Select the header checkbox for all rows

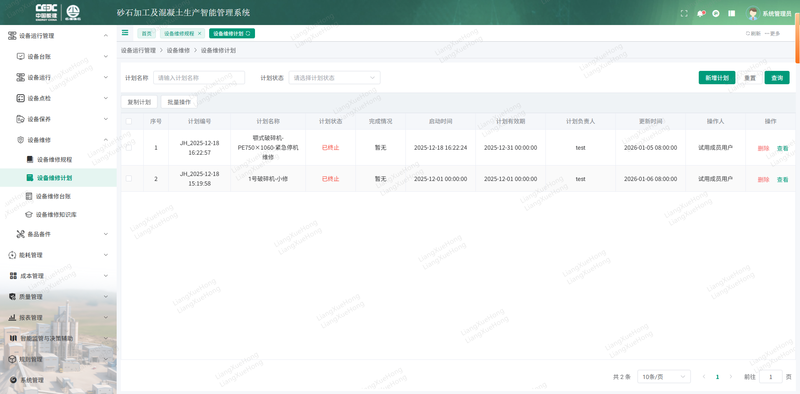(129, 121)
